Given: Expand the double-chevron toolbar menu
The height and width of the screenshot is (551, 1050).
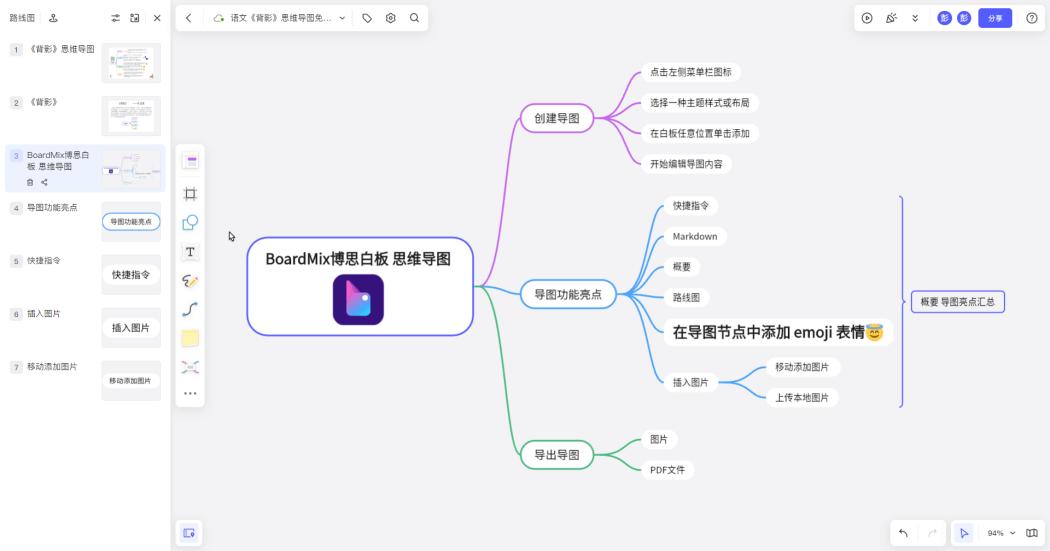Looking at the screenshot, I should pyautogui.click(x=915, y=18).
